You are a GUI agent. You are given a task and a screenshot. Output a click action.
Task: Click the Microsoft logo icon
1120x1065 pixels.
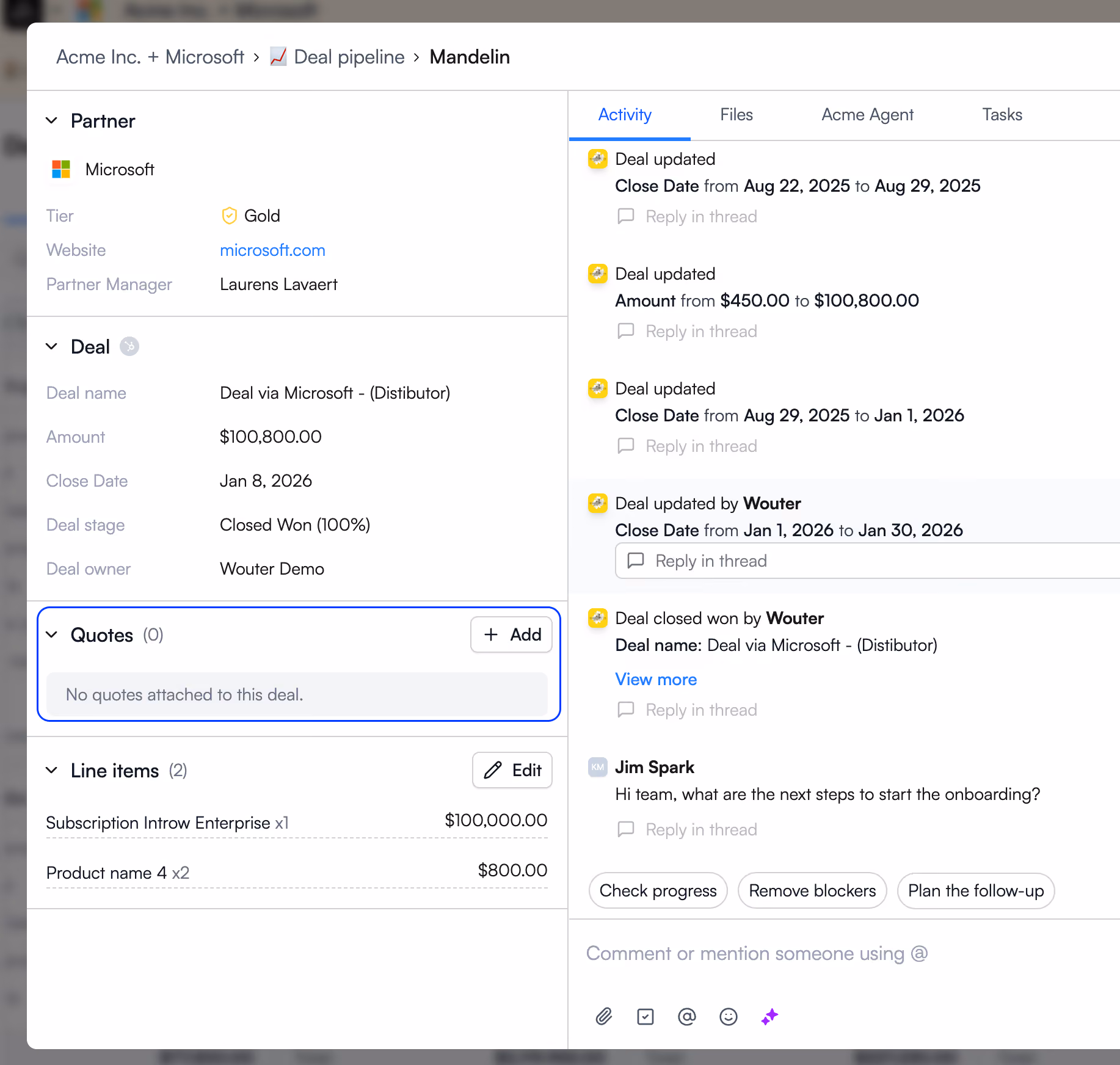click(x=61, y=169)
